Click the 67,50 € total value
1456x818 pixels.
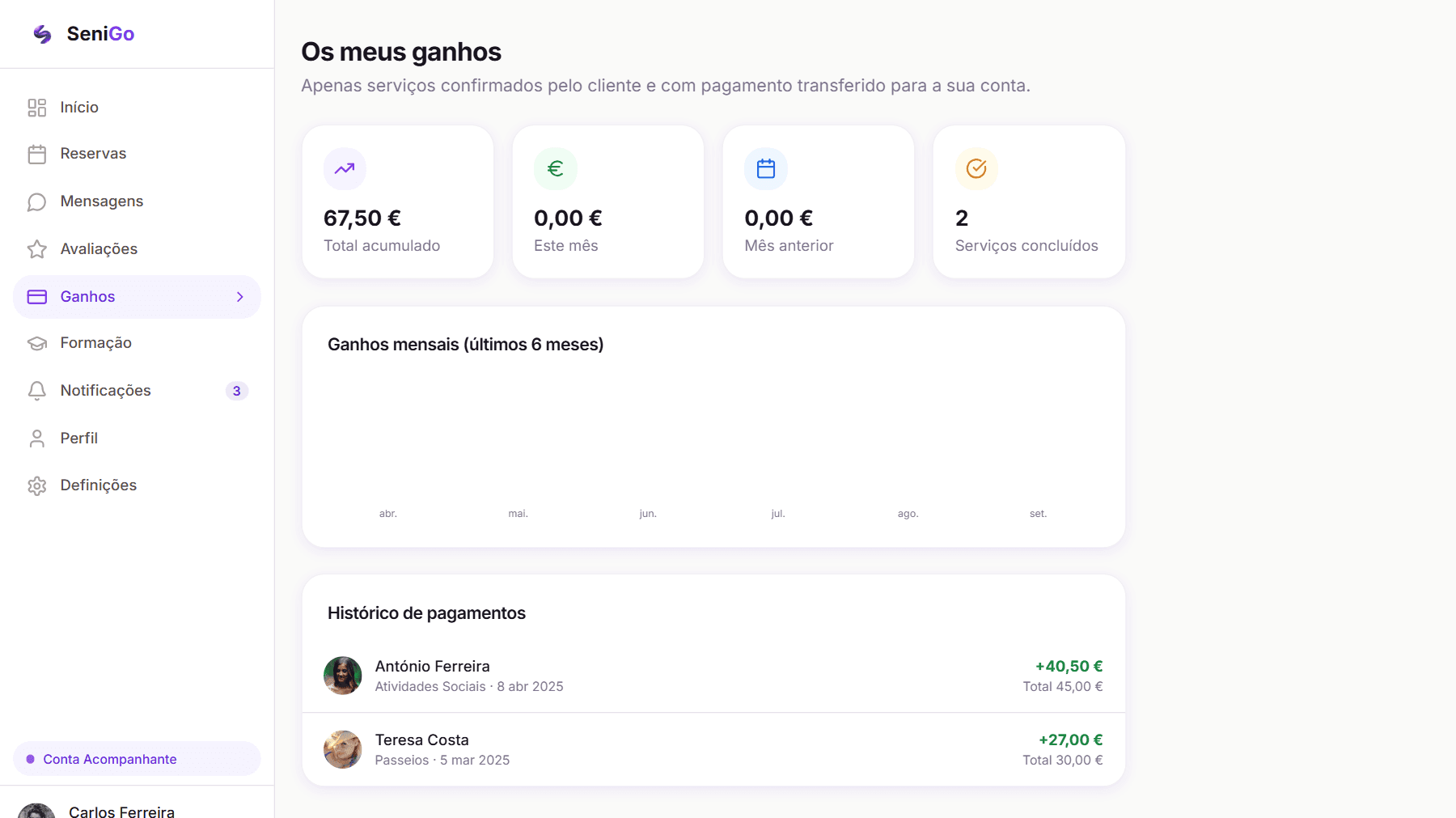tap(362, 218)
